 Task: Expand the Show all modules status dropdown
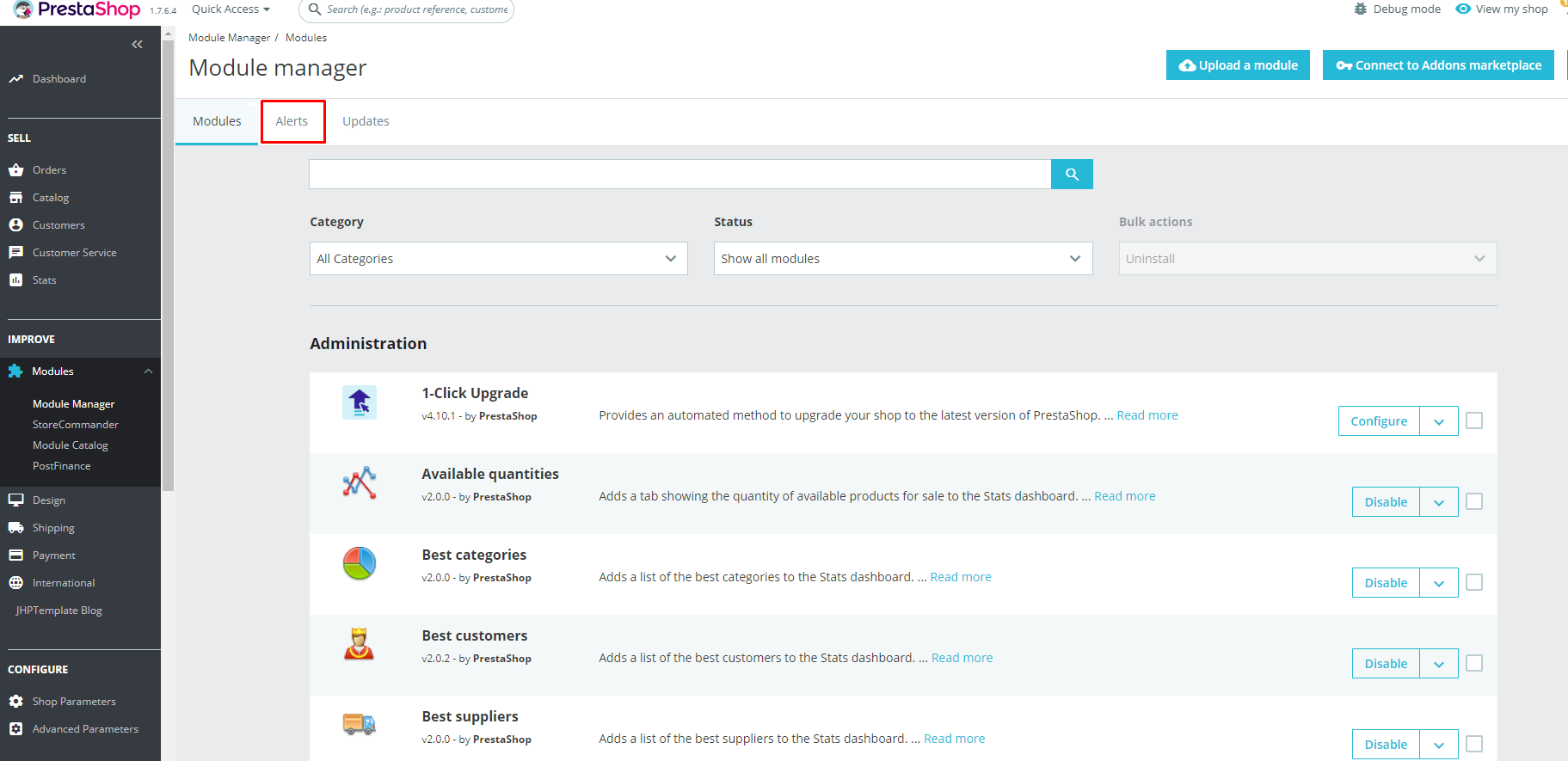click(x=903, y=259)
